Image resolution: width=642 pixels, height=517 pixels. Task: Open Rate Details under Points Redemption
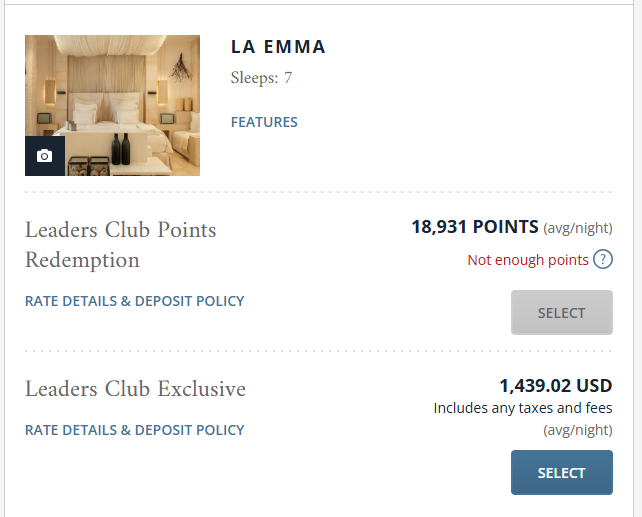tap(135, 301)
